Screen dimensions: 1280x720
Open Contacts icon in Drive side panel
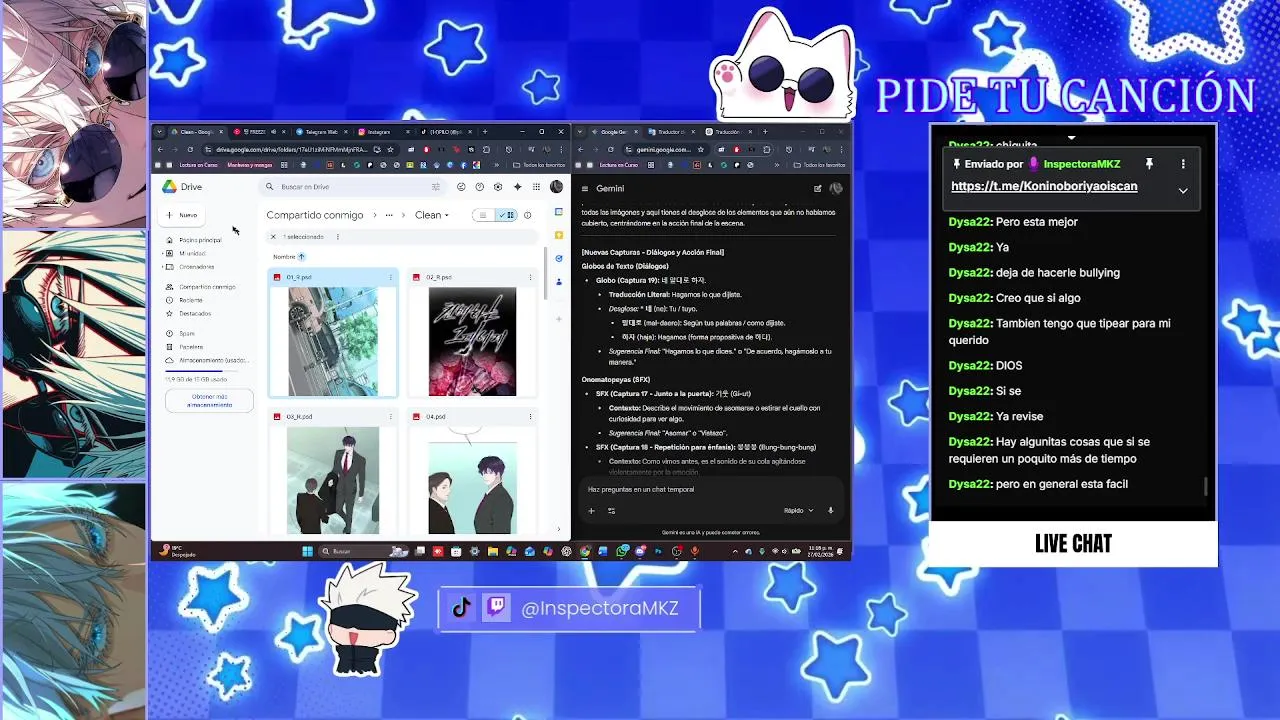click(x=559, y=282)
